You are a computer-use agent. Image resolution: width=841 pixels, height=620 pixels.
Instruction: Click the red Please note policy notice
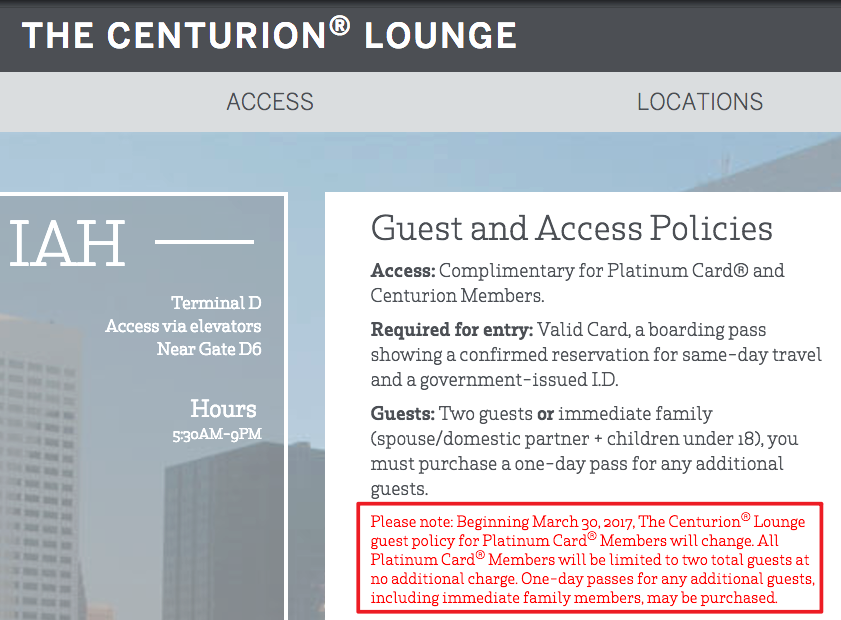(590, 558)
